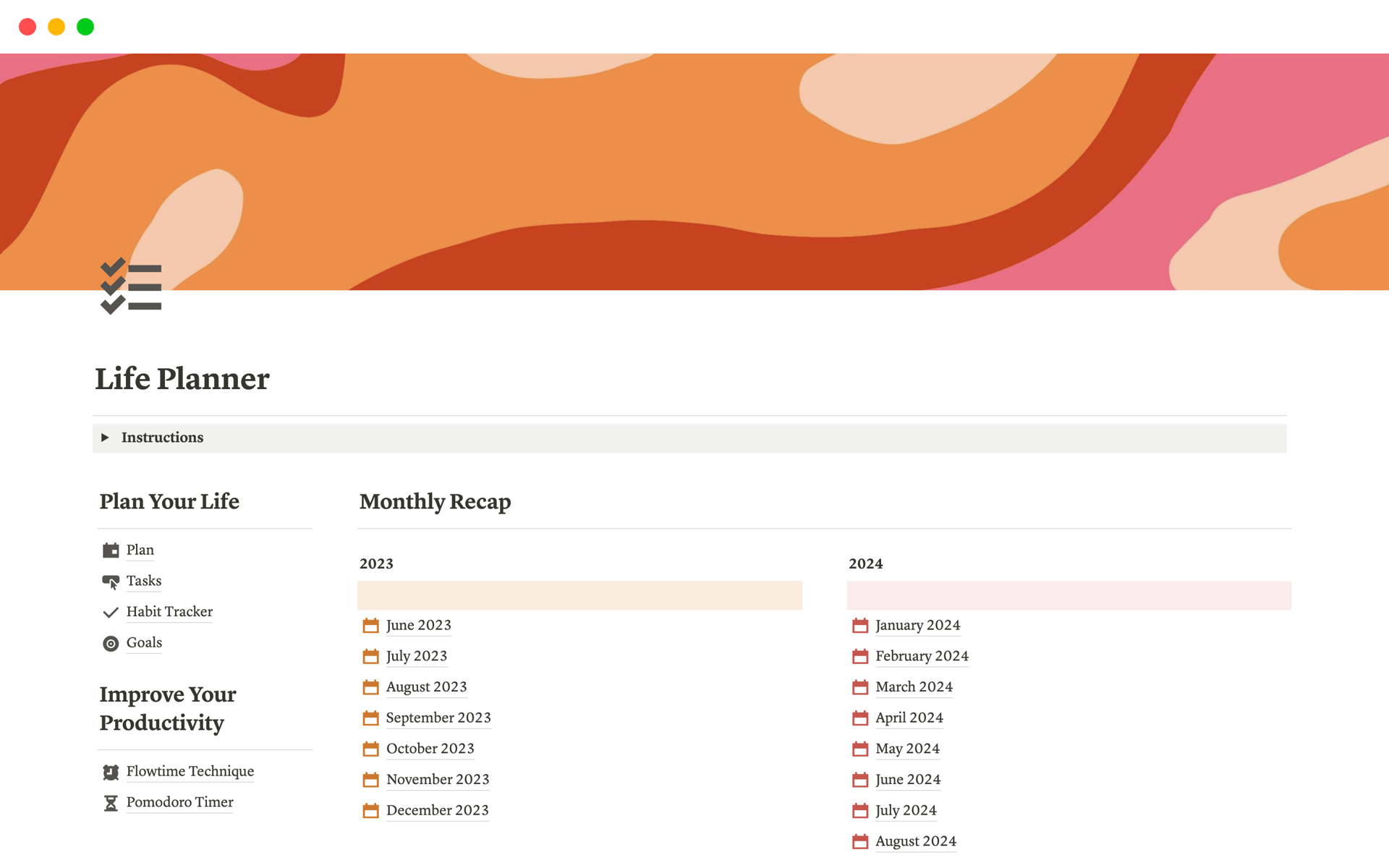
Task: Open the Instructions toggle block
Action: [x=162, y=438]
